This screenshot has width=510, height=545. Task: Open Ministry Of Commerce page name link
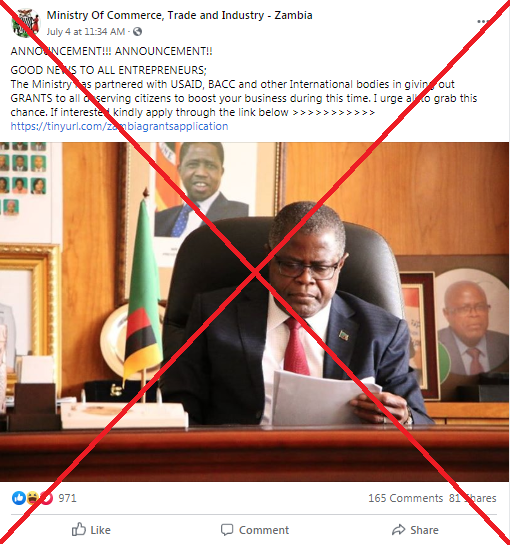(179, 15)
